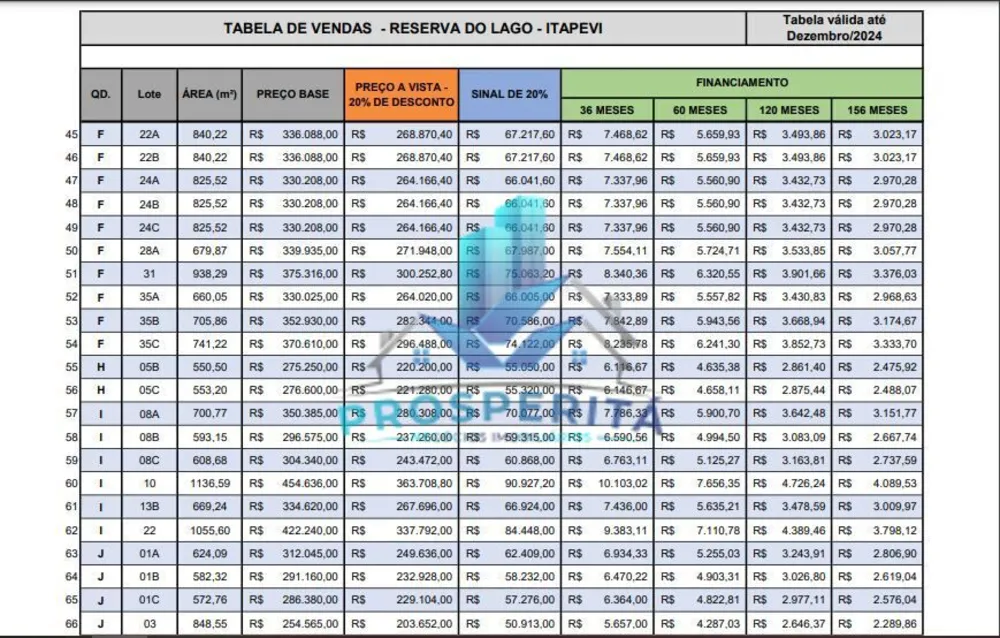Screen dimensions: 1000x638
Task: Click the QD. column header
Action: pyautogui.click(x=101, y=94)
